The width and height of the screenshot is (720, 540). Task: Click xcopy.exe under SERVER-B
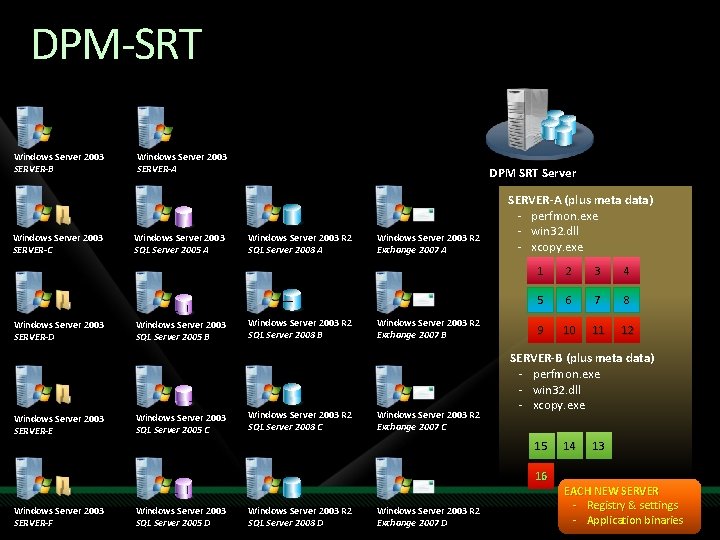click(x=559, y=405)
